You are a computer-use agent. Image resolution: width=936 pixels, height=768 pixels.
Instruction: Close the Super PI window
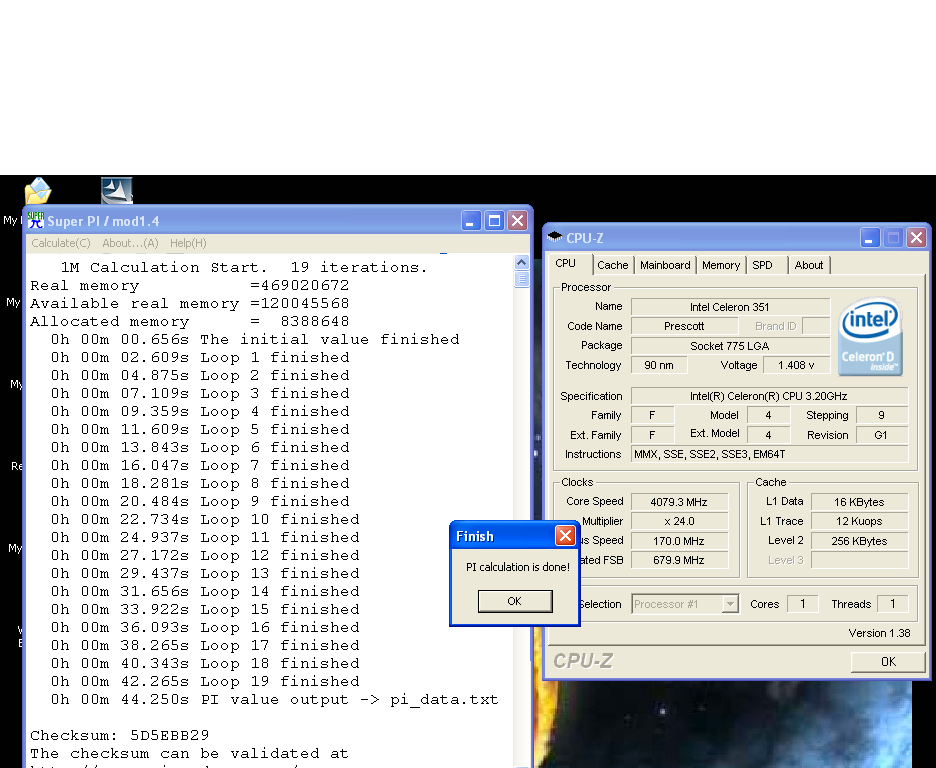pos(517,221)
